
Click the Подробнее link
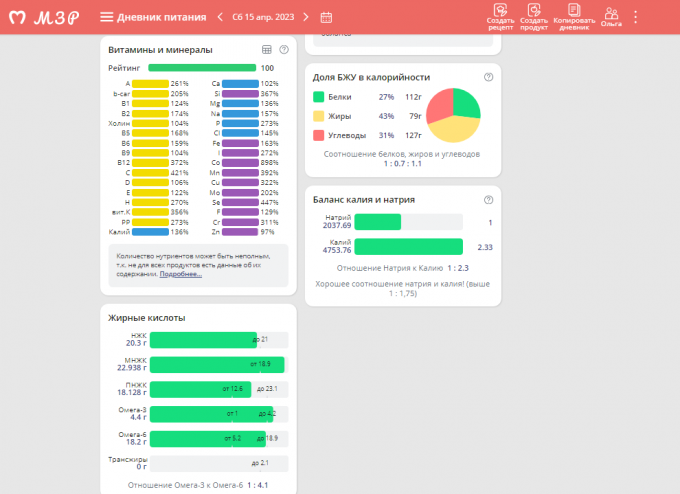pos(180,273)
